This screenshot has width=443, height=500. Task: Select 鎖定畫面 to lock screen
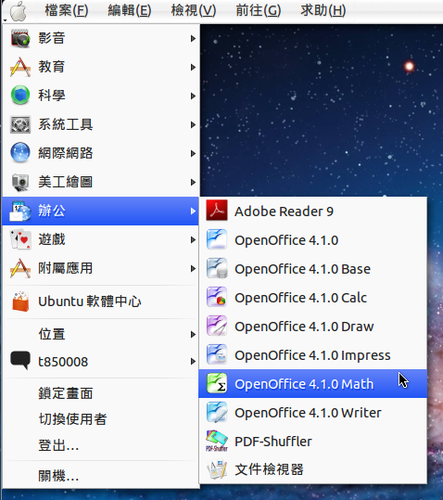(65, 393)
